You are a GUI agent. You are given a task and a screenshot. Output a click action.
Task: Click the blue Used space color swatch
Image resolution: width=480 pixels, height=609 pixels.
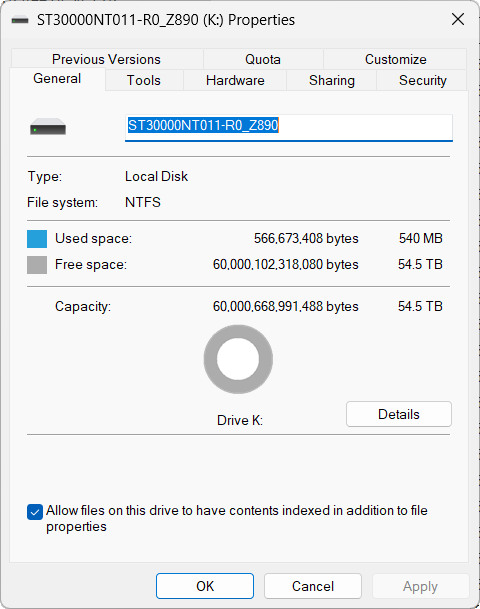[x=37, y=239]
